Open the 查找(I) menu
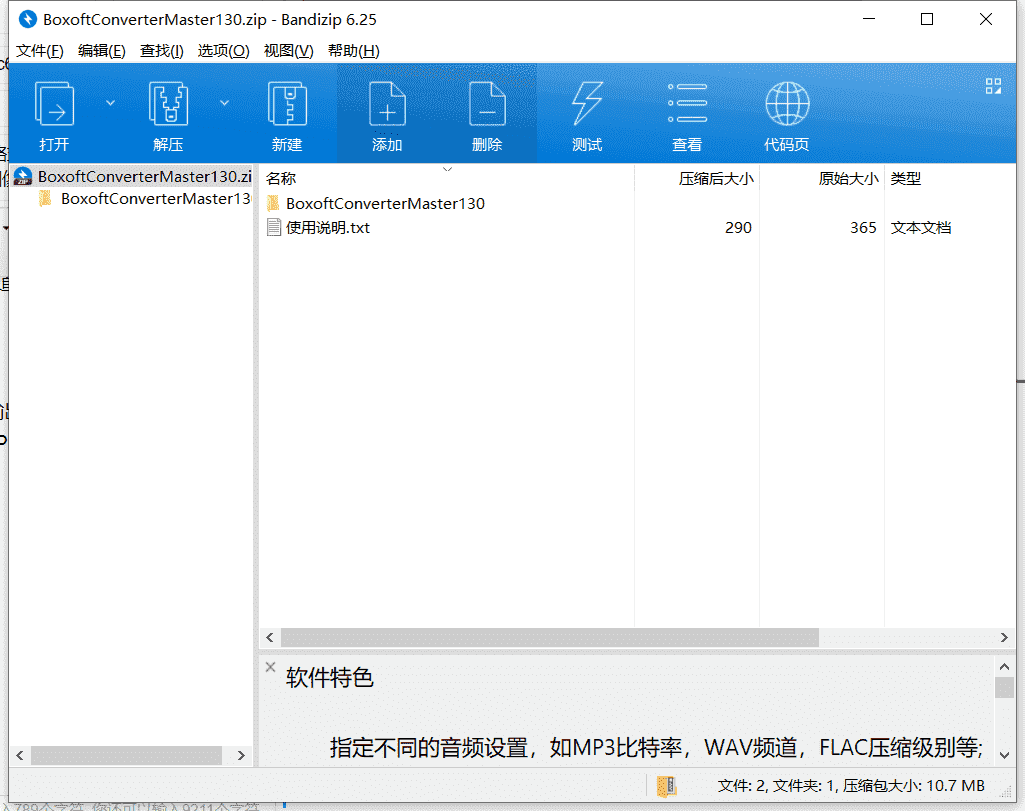 161,51
